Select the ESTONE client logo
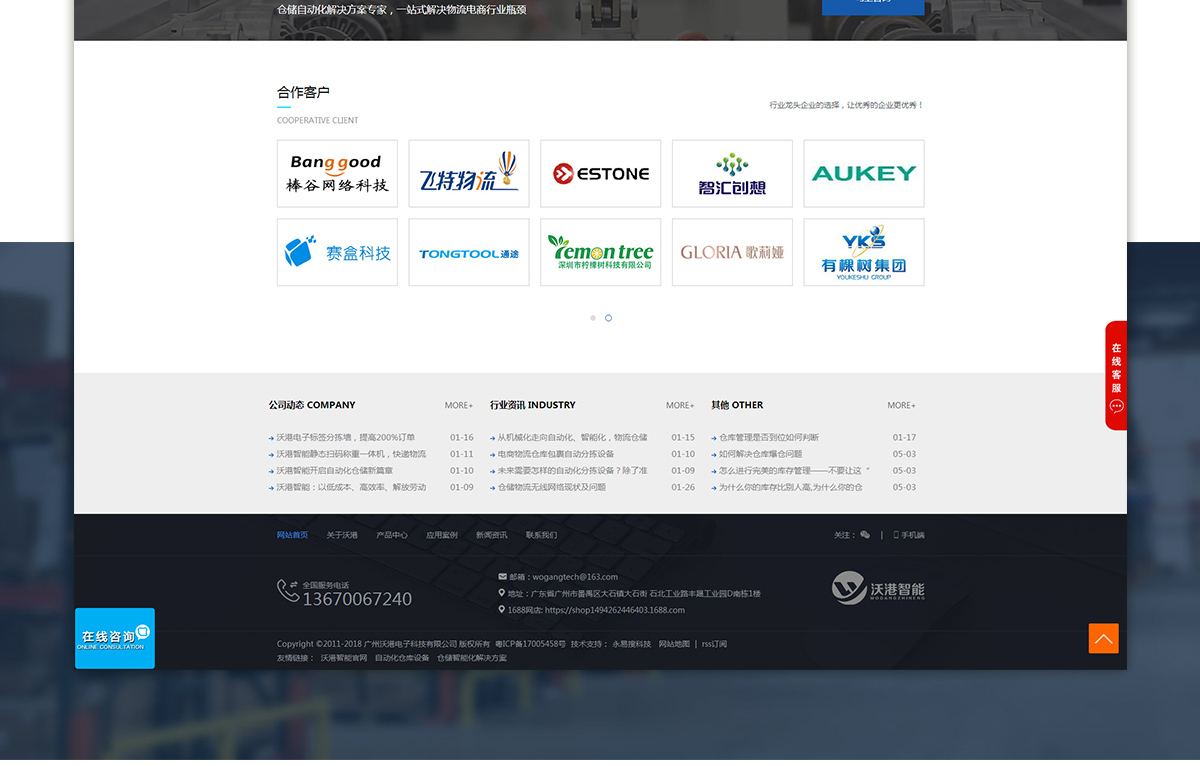The image size is (1200, 766). (601, 174)
